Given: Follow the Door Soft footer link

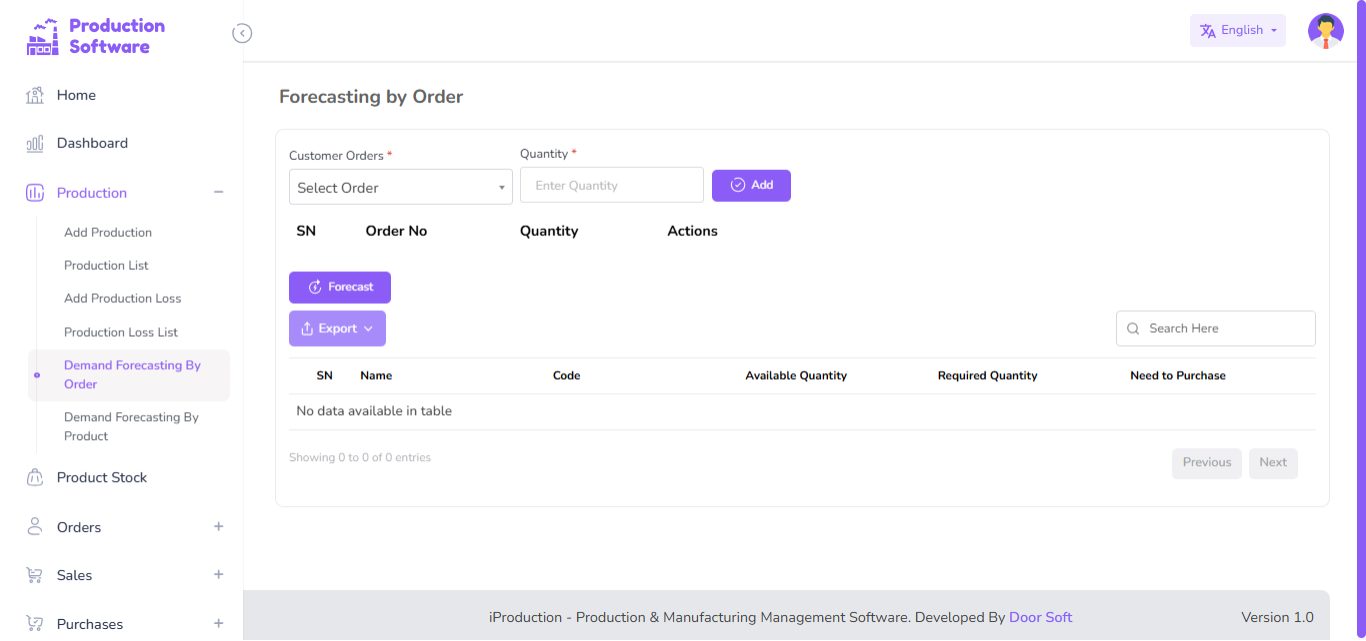Looking at the screenshot, I should 1040,617.
